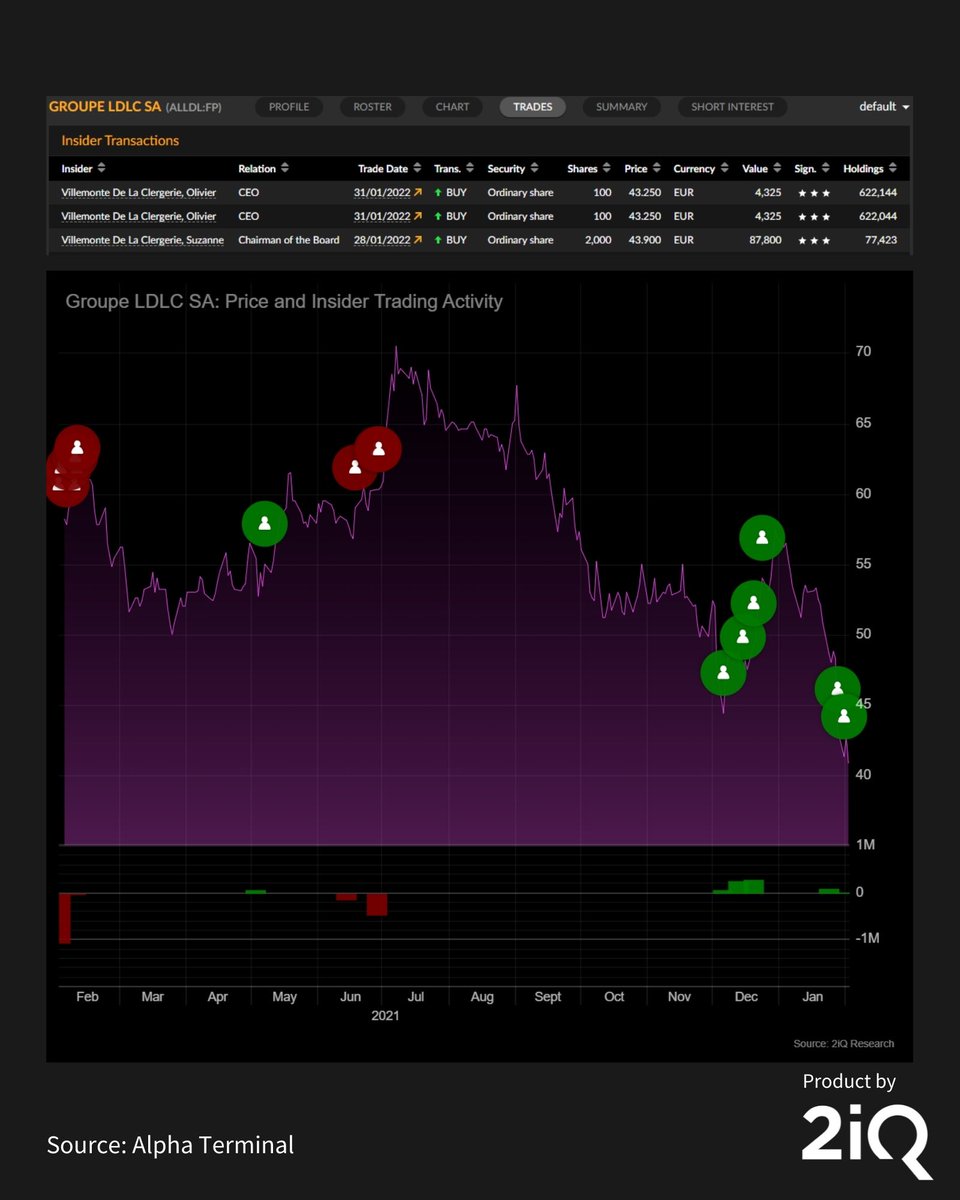Select upper red insider marker near late June

(378, 449)
